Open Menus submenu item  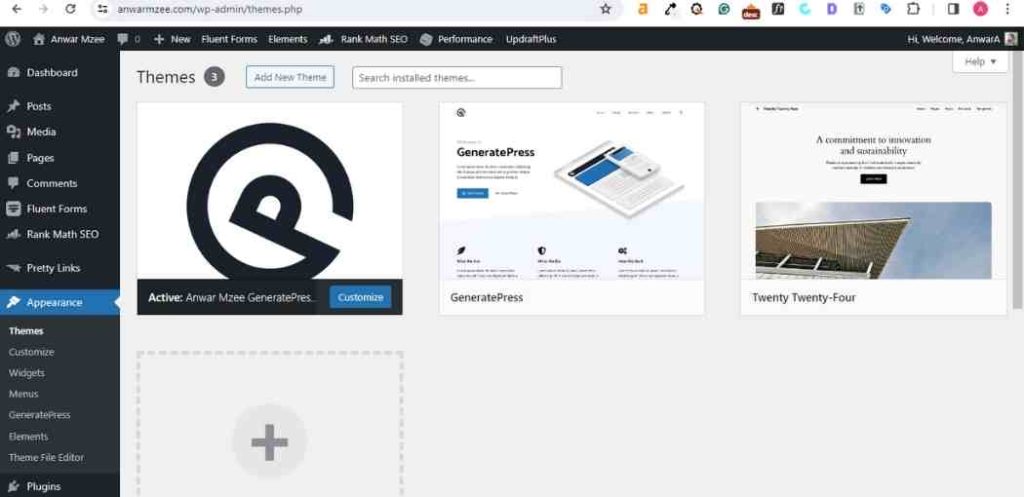(x=24, y=394)
